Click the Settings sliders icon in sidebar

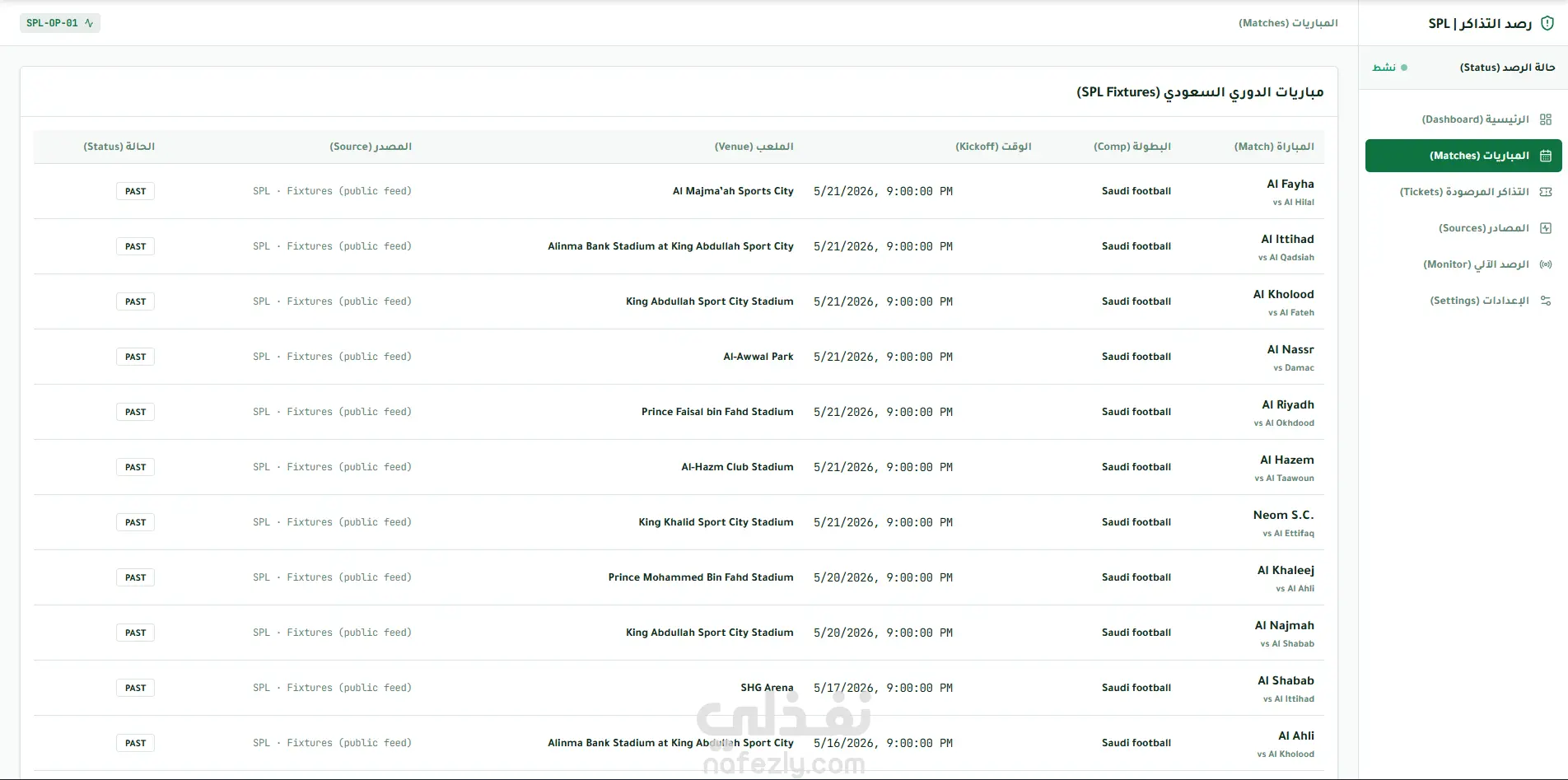[1546, 301]
